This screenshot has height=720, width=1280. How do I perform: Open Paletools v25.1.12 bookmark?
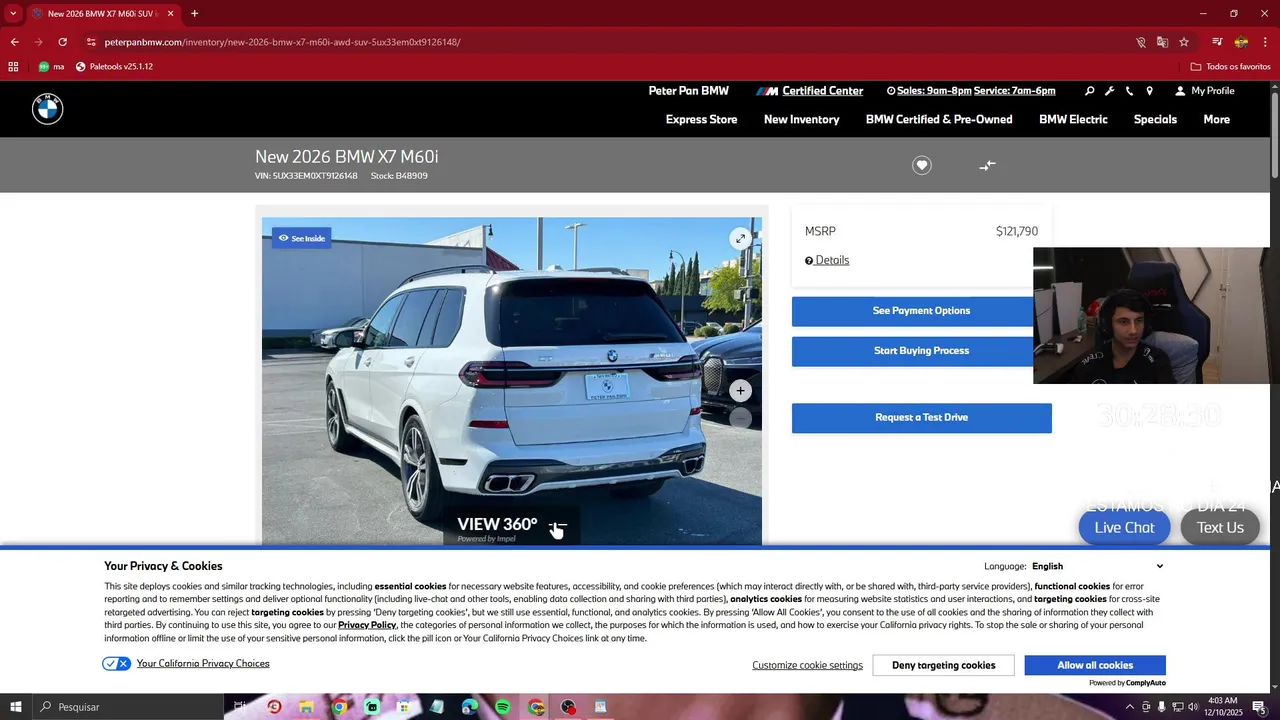click(x=114, y=67)
